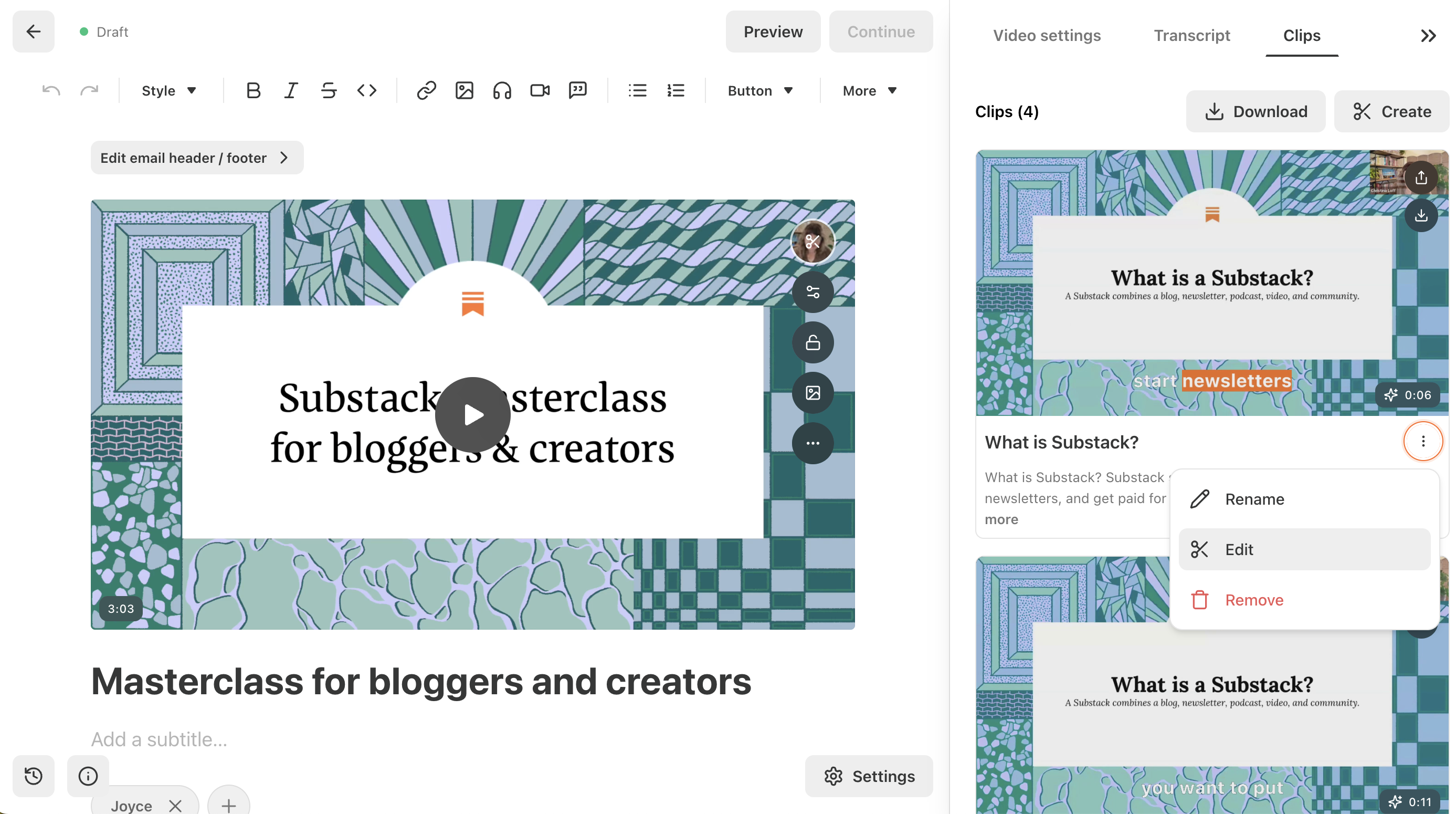Open the video's three-dot options

point(812,443)
